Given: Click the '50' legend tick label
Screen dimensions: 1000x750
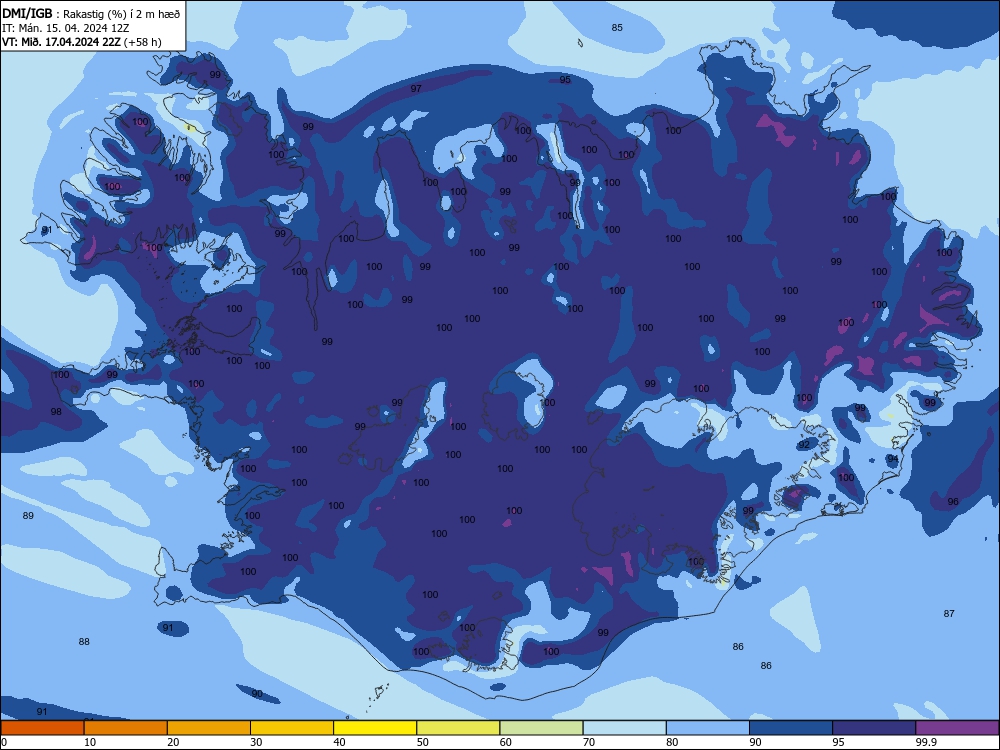Looking at the screenshot, I should point(423,742).
